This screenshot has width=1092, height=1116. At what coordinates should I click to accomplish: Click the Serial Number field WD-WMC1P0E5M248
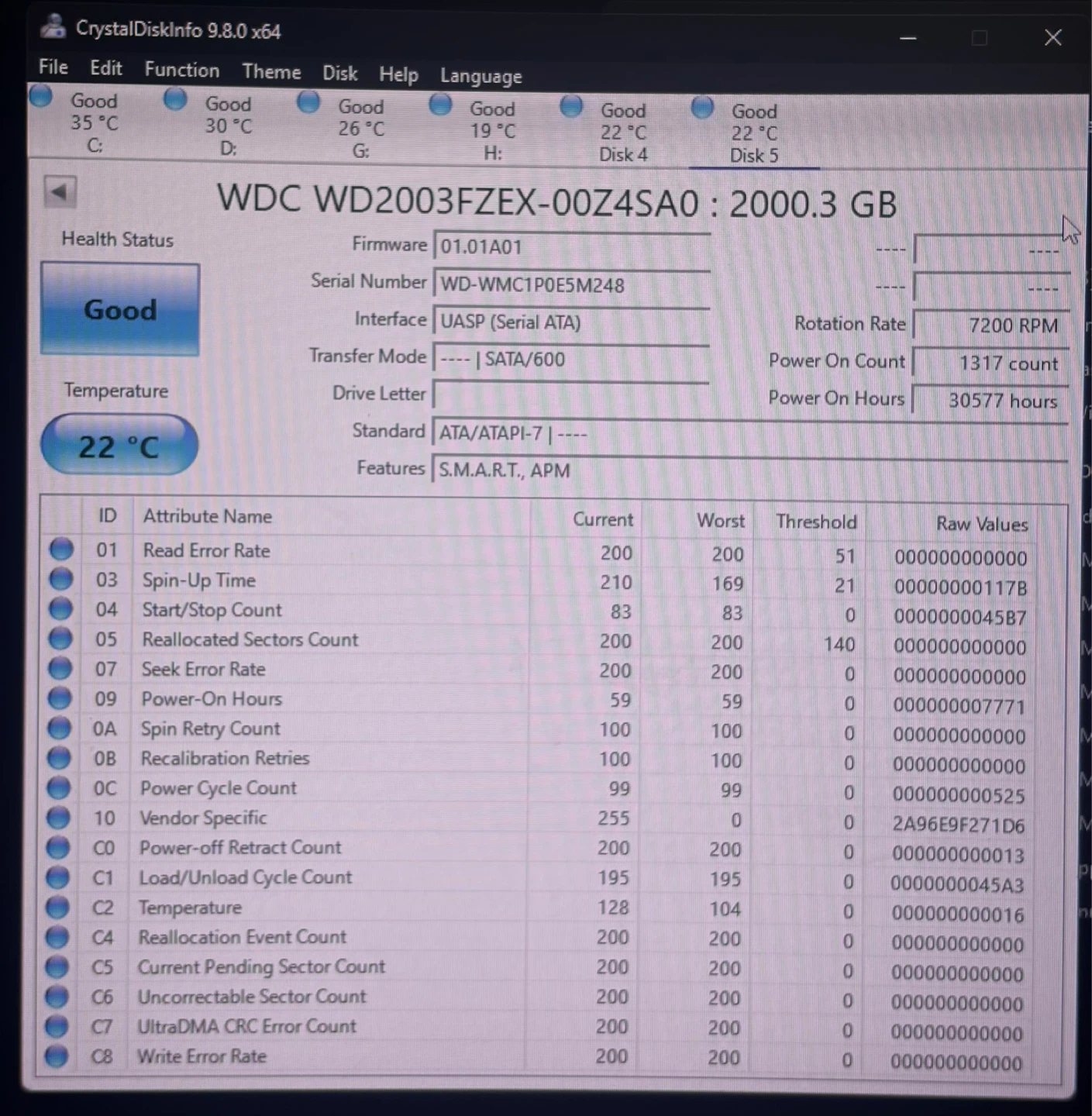572,284
